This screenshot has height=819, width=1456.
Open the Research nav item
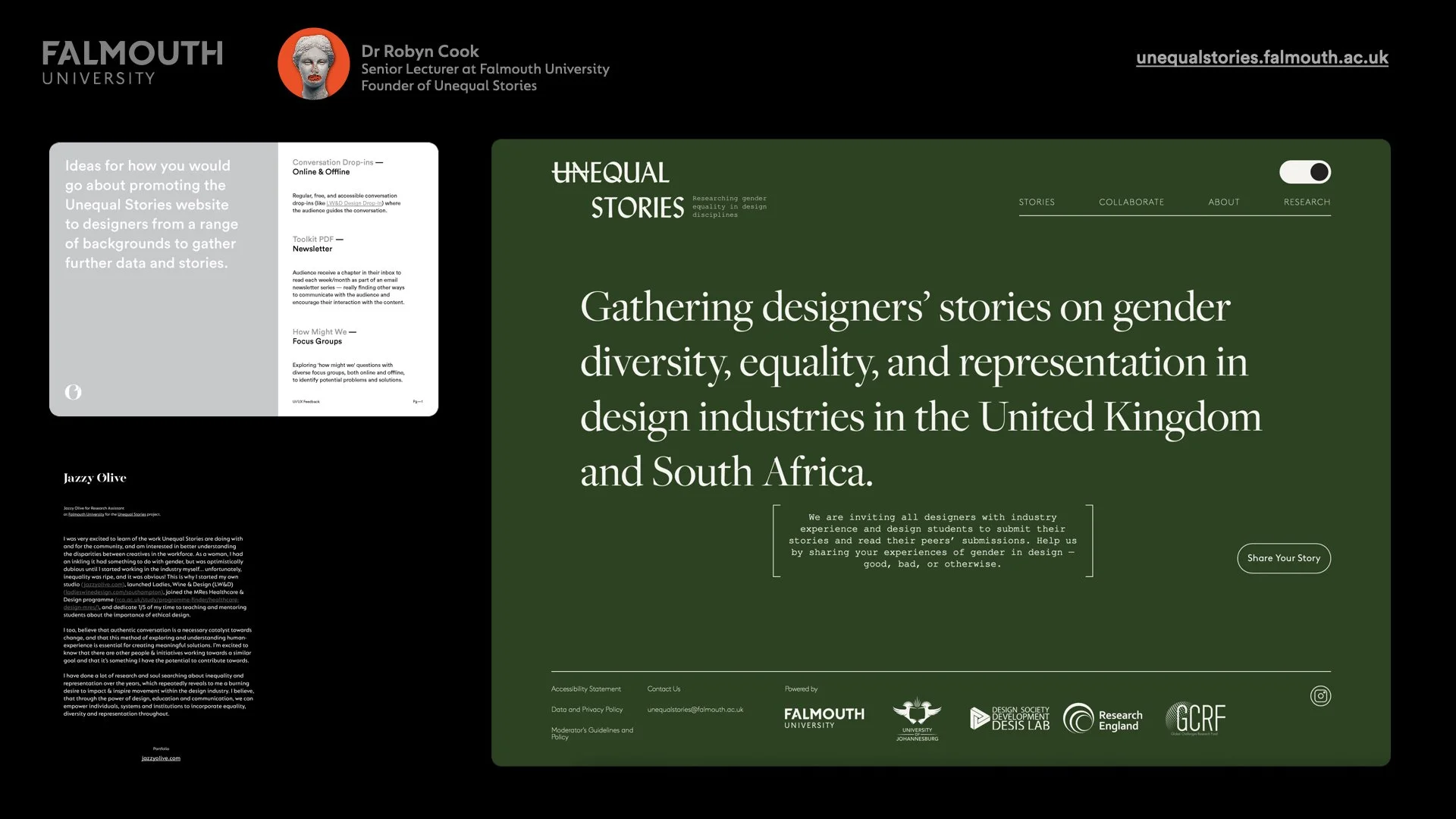coord(1306,202)
